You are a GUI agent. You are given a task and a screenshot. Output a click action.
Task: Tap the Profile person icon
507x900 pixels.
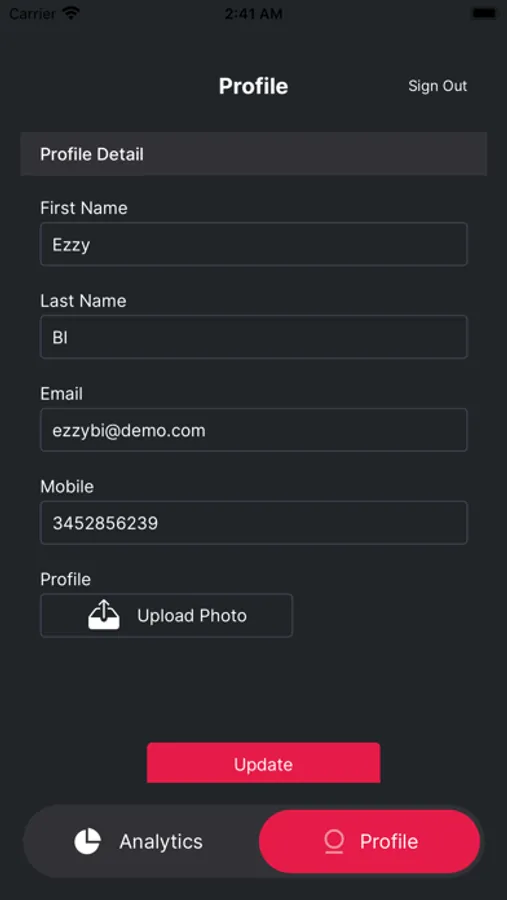pyautogui.click(x=334, y=841)
